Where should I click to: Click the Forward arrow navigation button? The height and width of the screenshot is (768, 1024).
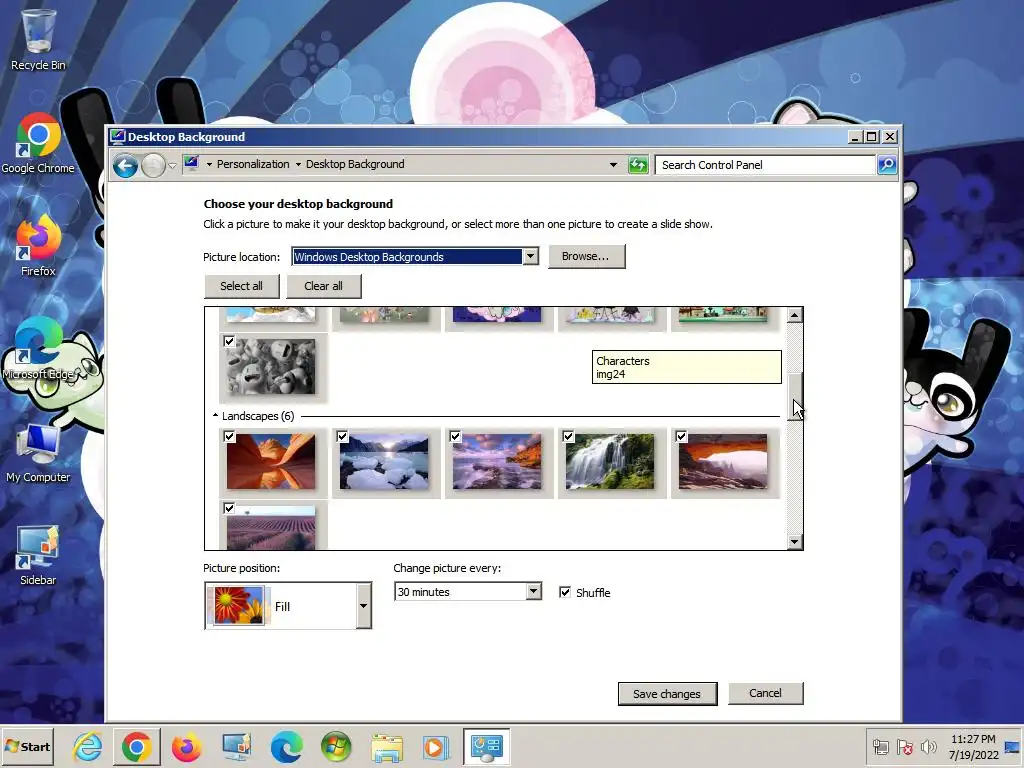[153, 165]
